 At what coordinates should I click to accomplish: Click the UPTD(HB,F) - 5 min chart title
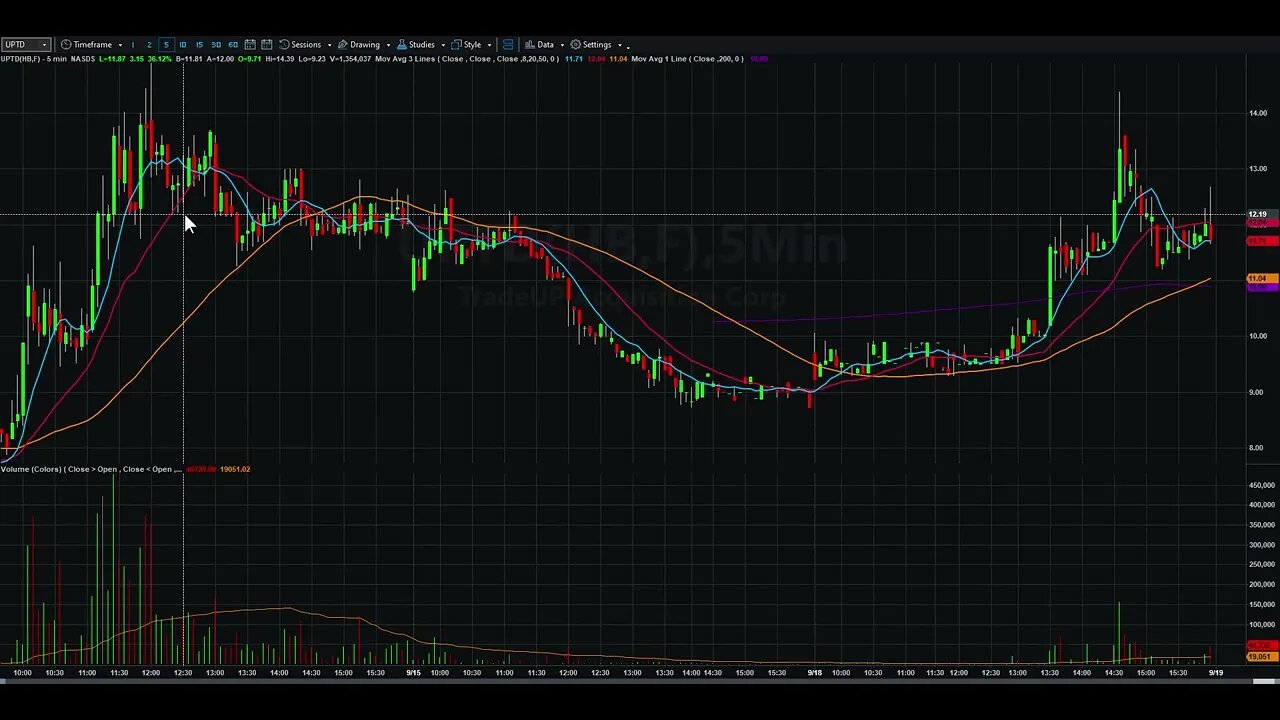click(33, 59)
